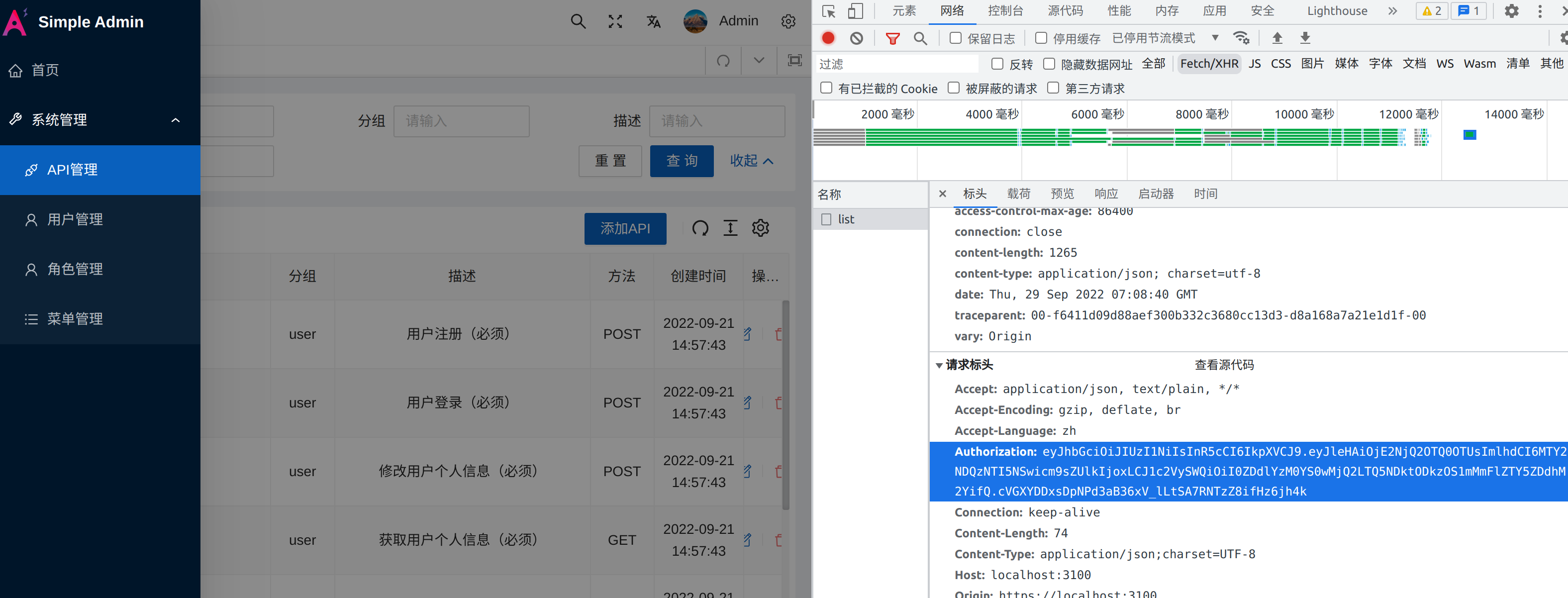This screenshot has height=598, width=1568.
Task: Switch to the 元素 DevTools tab
Action: tap(904, 11)
